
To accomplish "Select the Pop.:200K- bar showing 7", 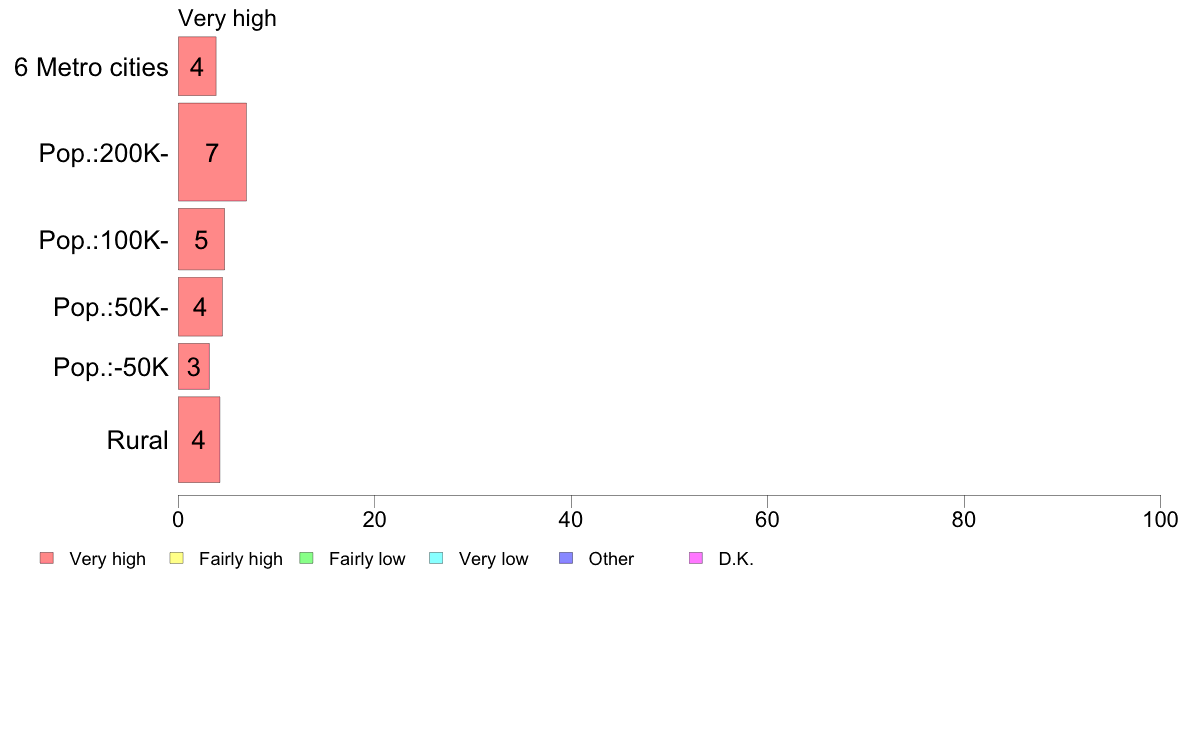I will [x=212, y=152].
